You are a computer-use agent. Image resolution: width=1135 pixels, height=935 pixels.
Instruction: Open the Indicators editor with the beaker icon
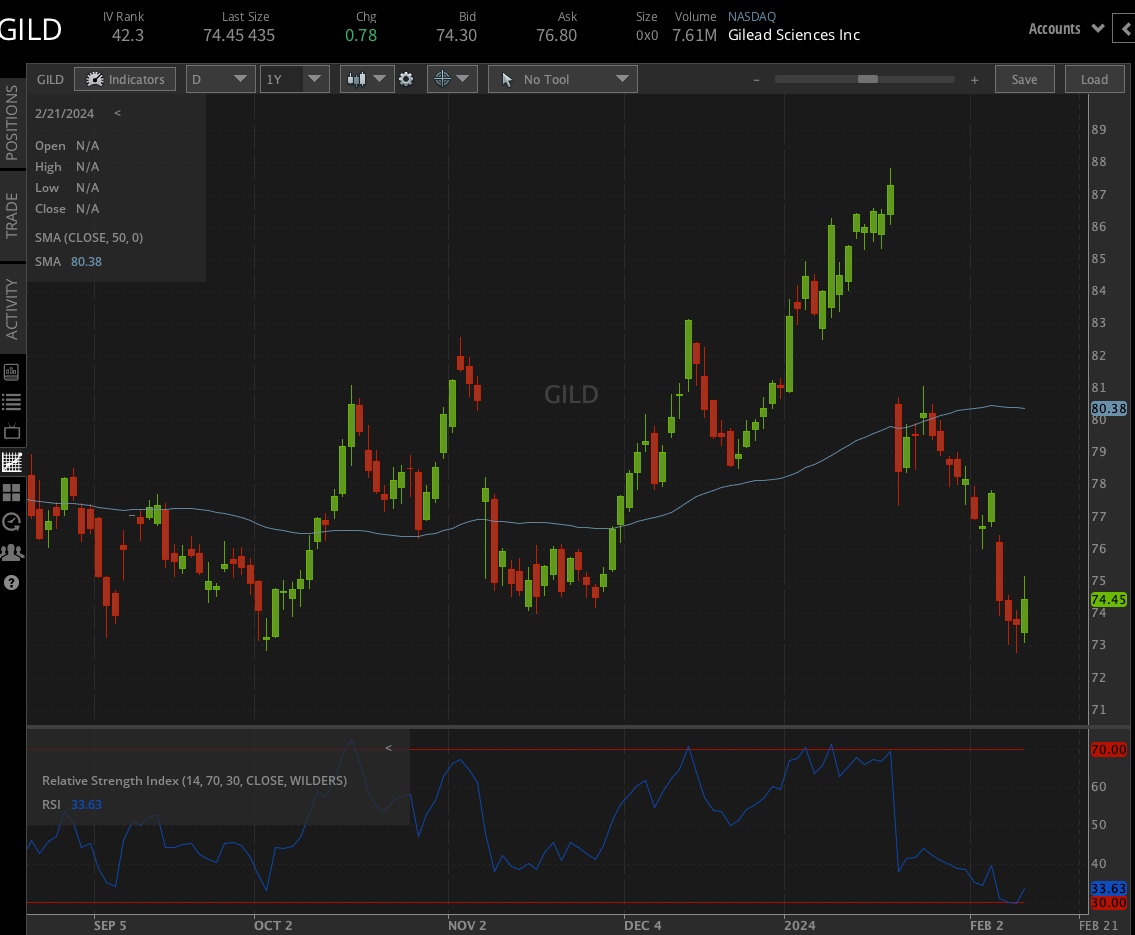tap(124, 78)
